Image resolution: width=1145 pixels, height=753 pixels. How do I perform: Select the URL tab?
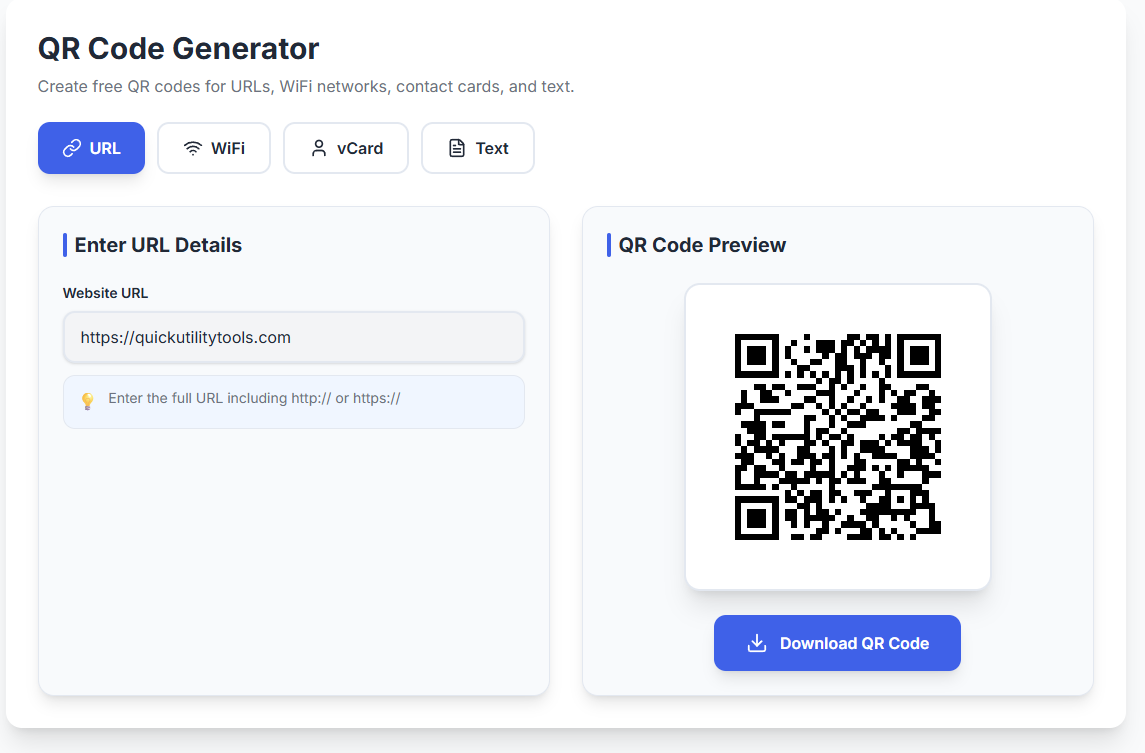(91, 147)
